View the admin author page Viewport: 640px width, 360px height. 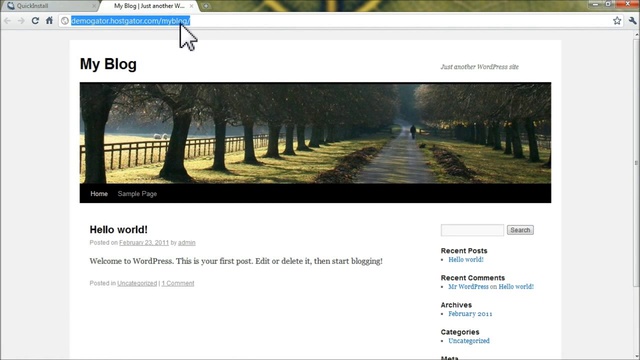pyautogui.click(x=187, y=242)
